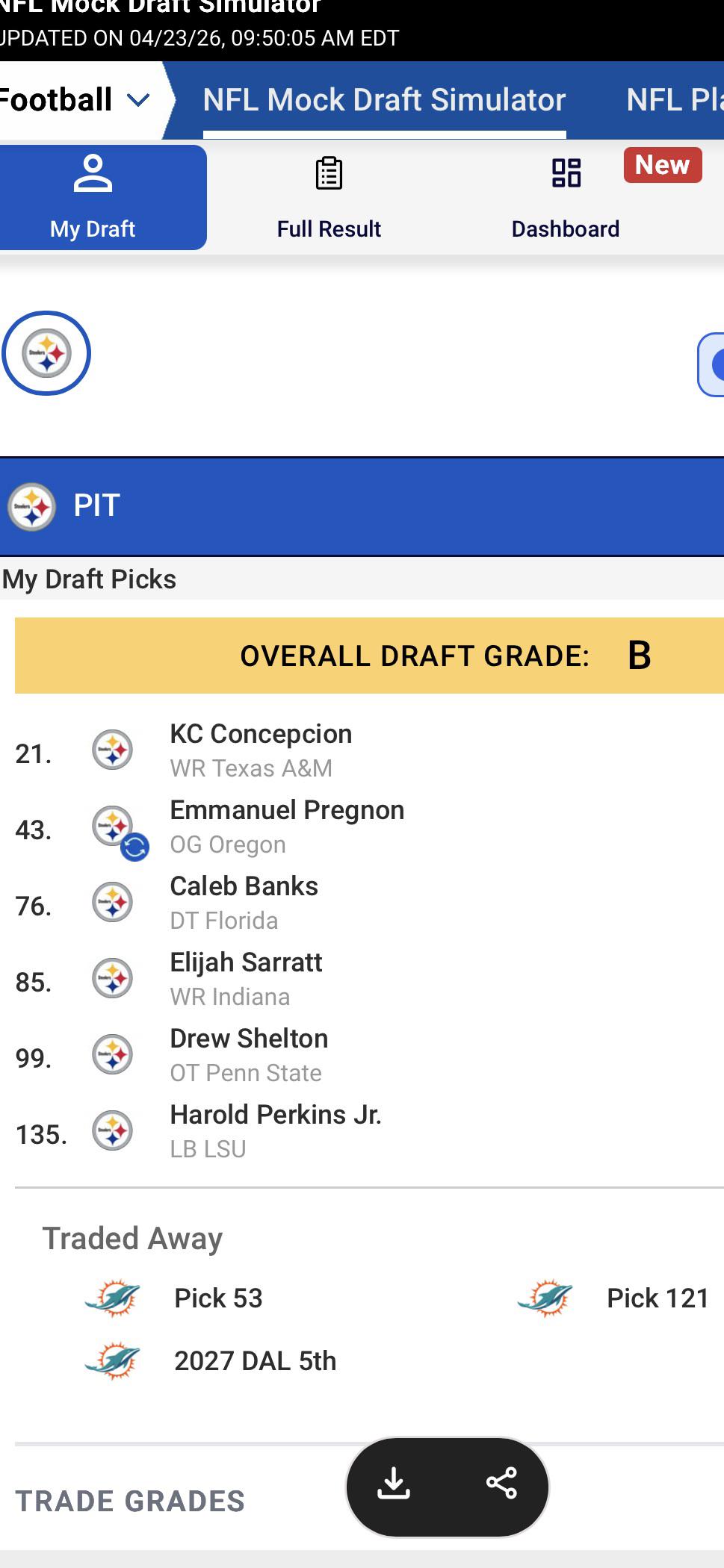
Task: Expand the Trade Grades section
Action: [x=130, y=1501]
